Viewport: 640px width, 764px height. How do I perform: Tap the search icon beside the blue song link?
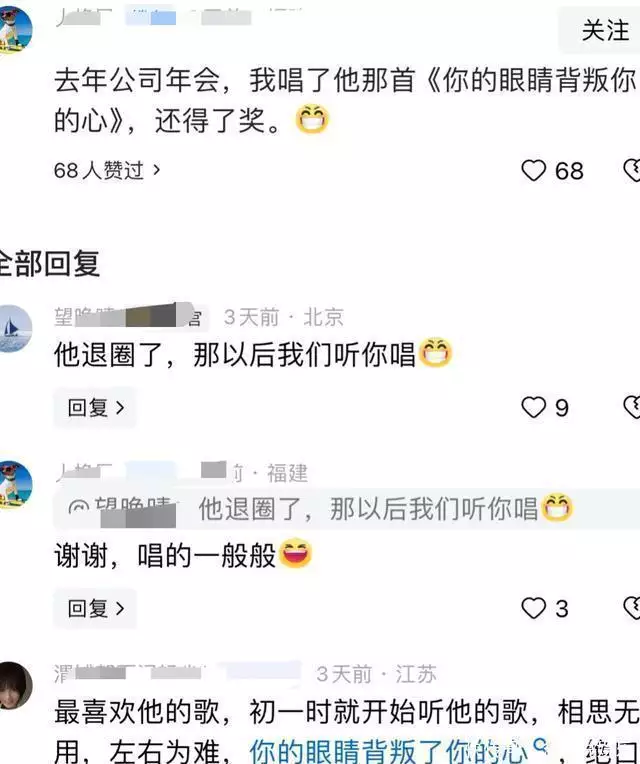[x=540, y=746]
